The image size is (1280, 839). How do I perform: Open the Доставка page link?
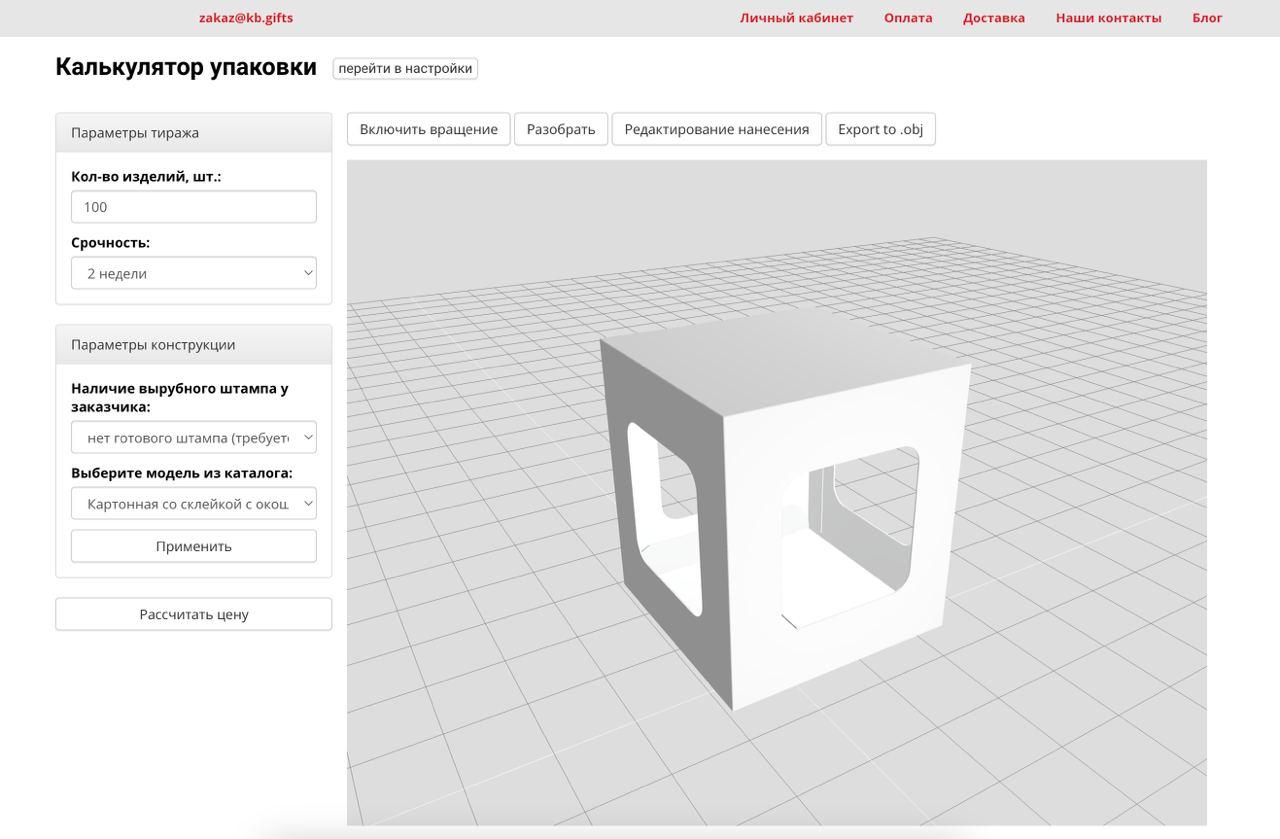coord(993,18)
